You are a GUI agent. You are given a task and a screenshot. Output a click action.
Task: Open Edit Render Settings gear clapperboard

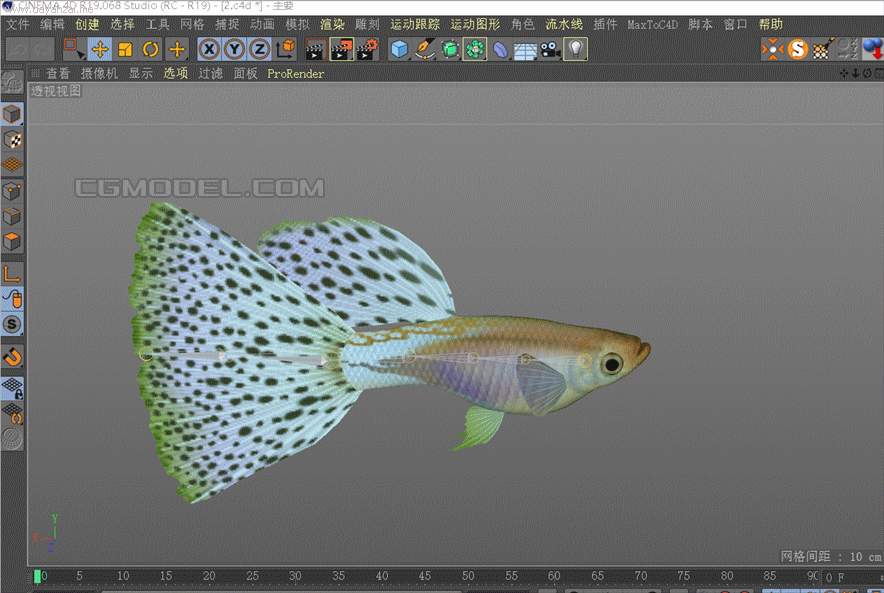point(367,48)
